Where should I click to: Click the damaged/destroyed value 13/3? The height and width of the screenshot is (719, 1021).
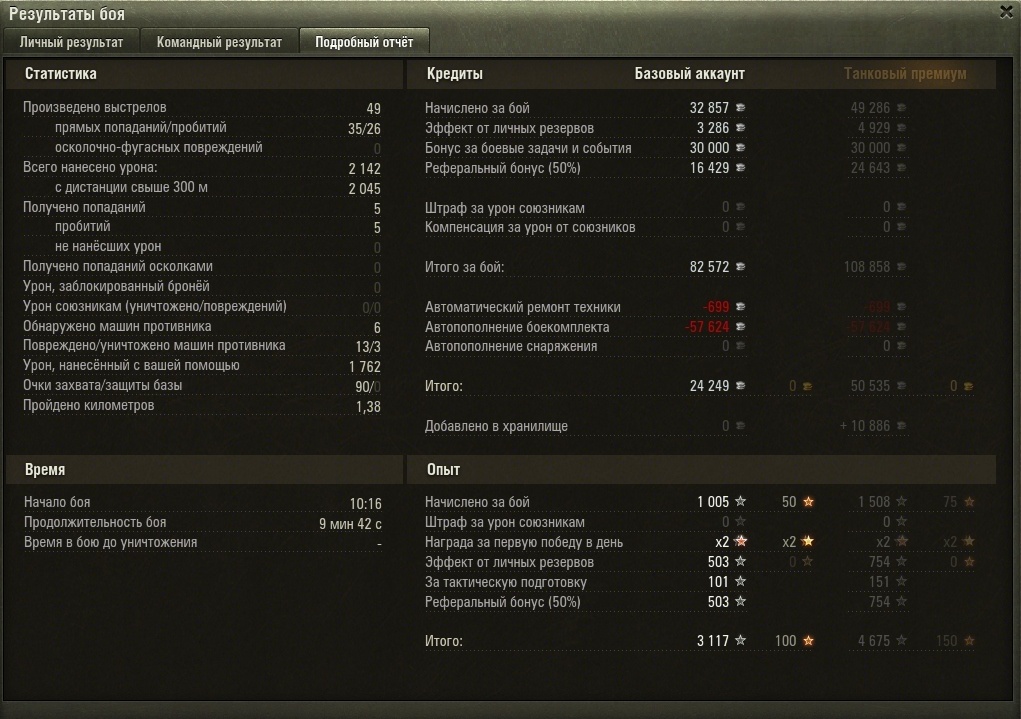pyautogui.click(x=368, y=346)
